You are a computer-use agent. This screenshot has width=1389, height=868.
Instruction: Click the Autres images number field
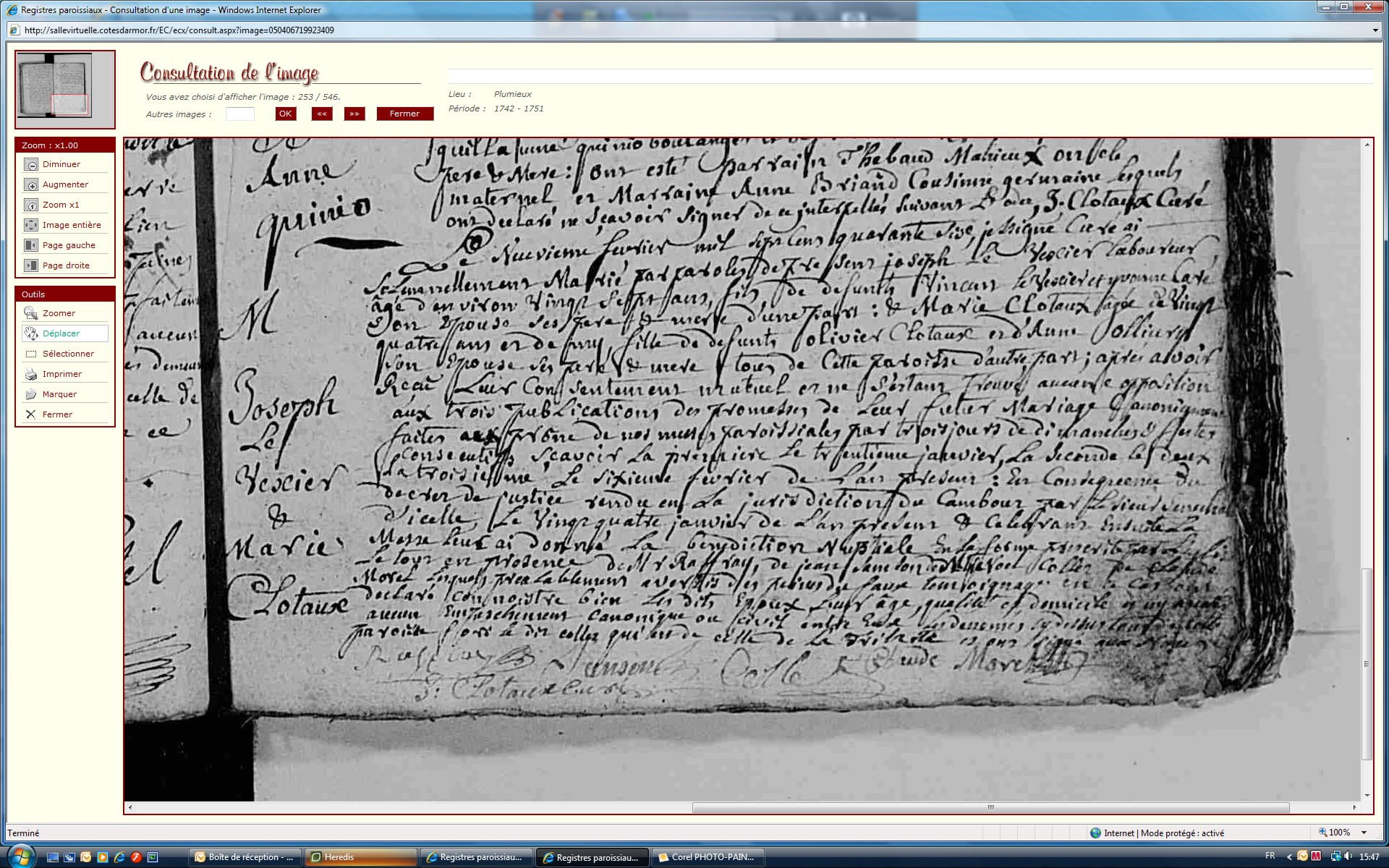click(240, 114)
